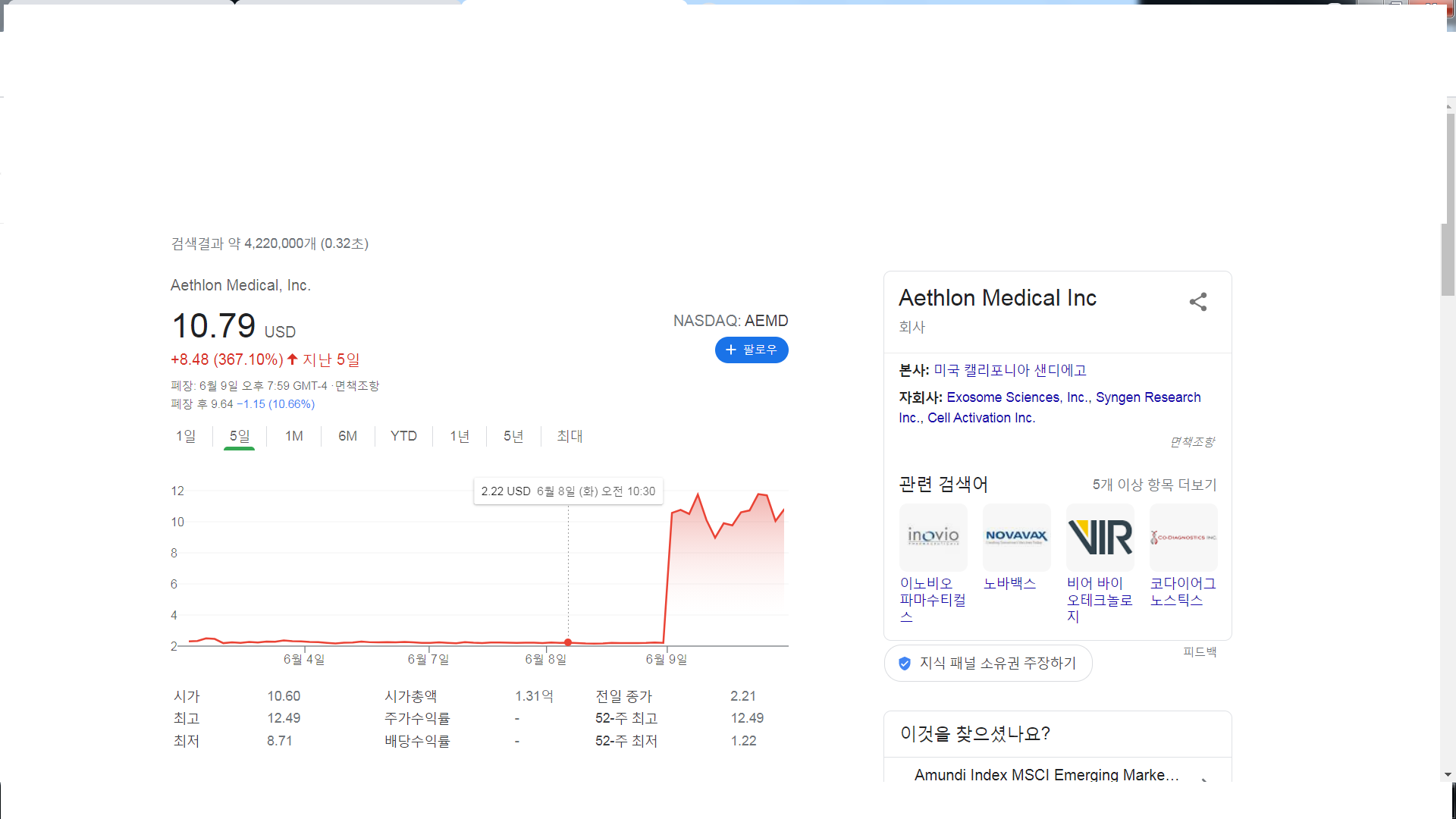
Task: Select the Inovio Pharmaceuticals logo thumbnail
Action: 933,537
